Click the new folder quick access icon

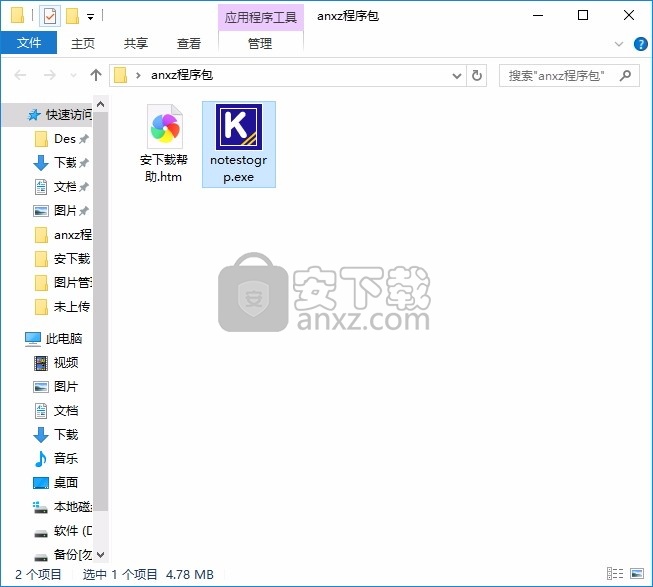pos(72,16)
